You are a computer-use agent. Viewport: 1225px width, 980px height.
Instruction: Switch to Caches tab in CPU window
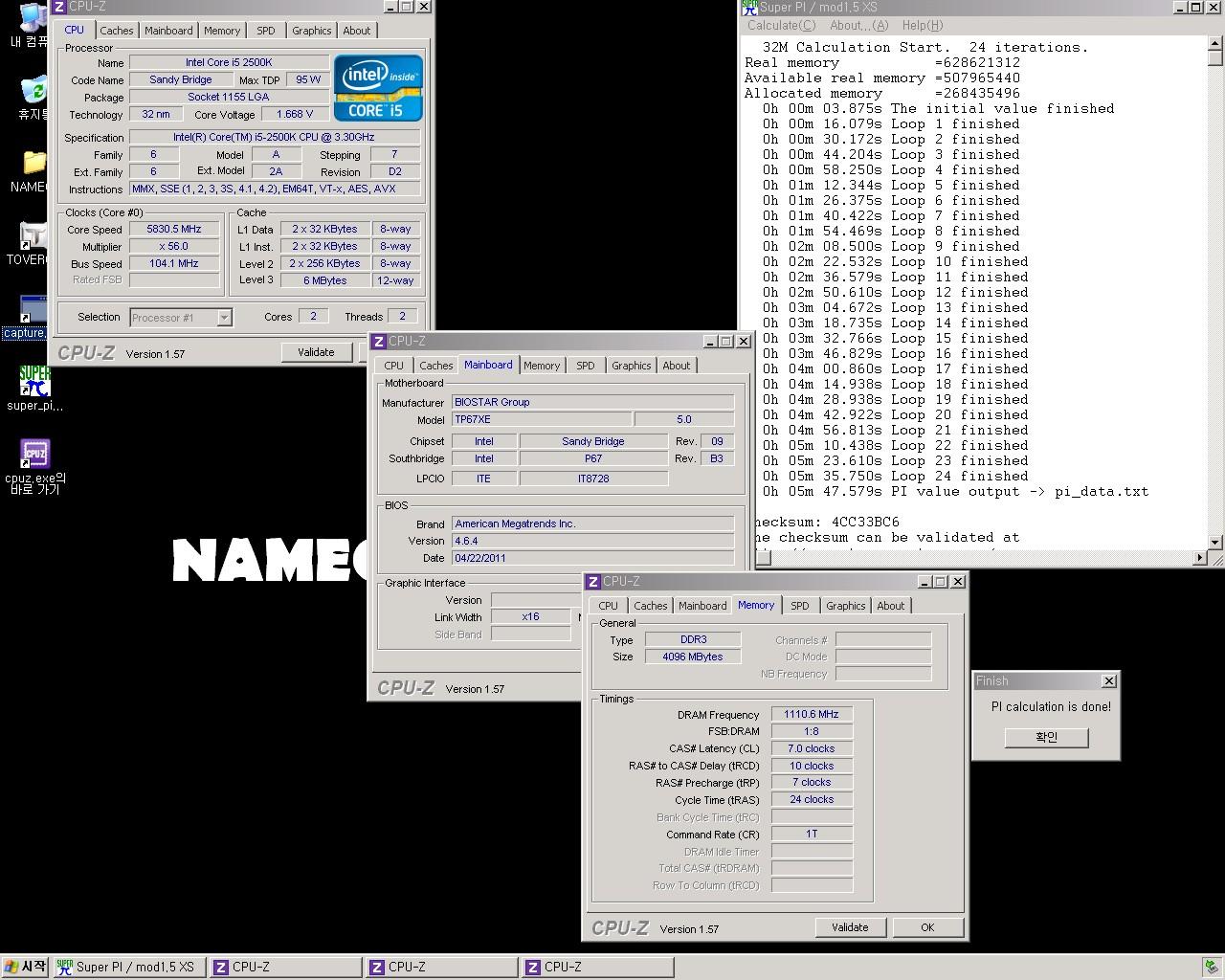point(117,31)
